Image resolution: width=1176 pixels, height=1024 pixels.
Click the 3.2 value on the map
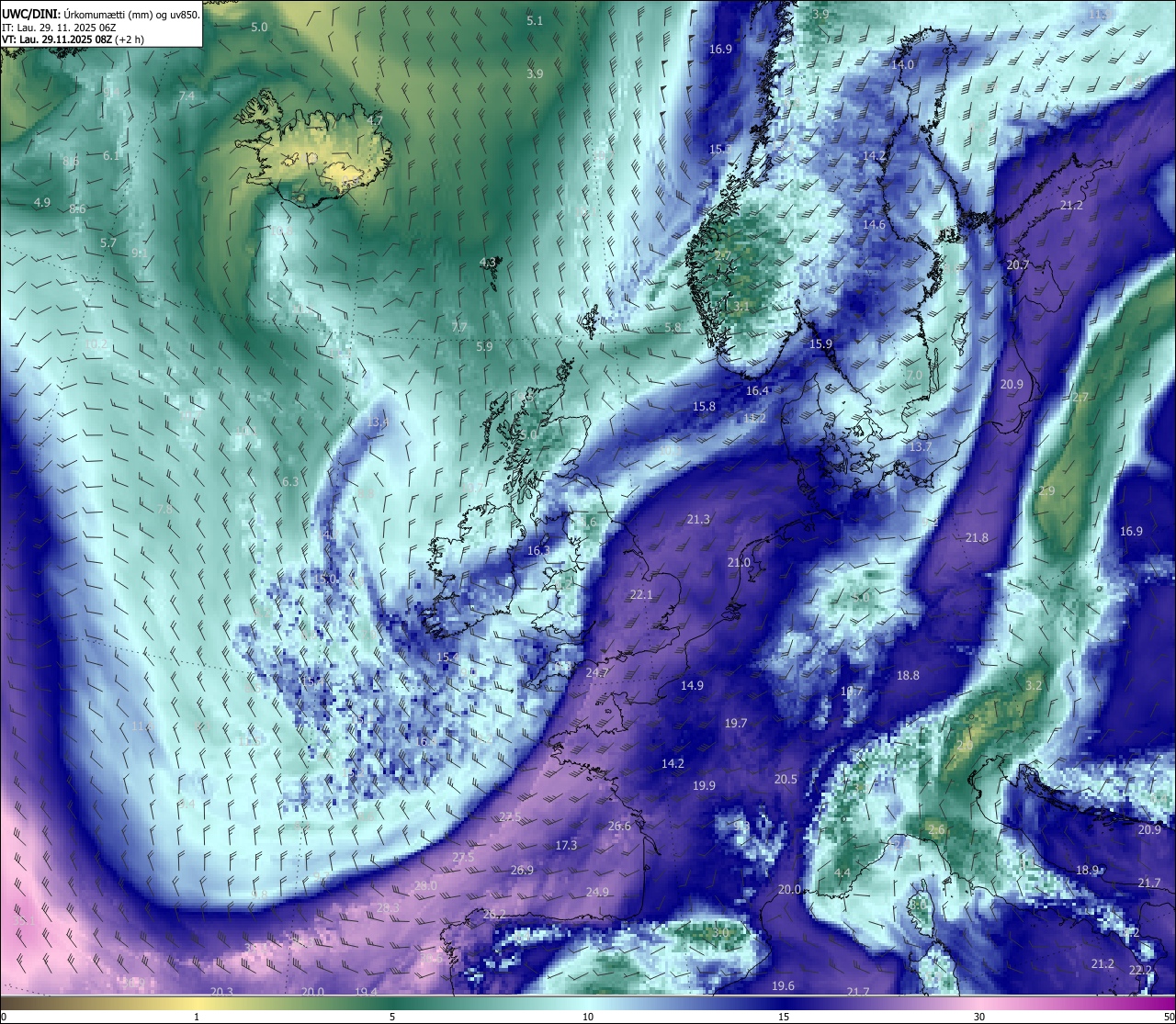click(x=1034, y=685)
